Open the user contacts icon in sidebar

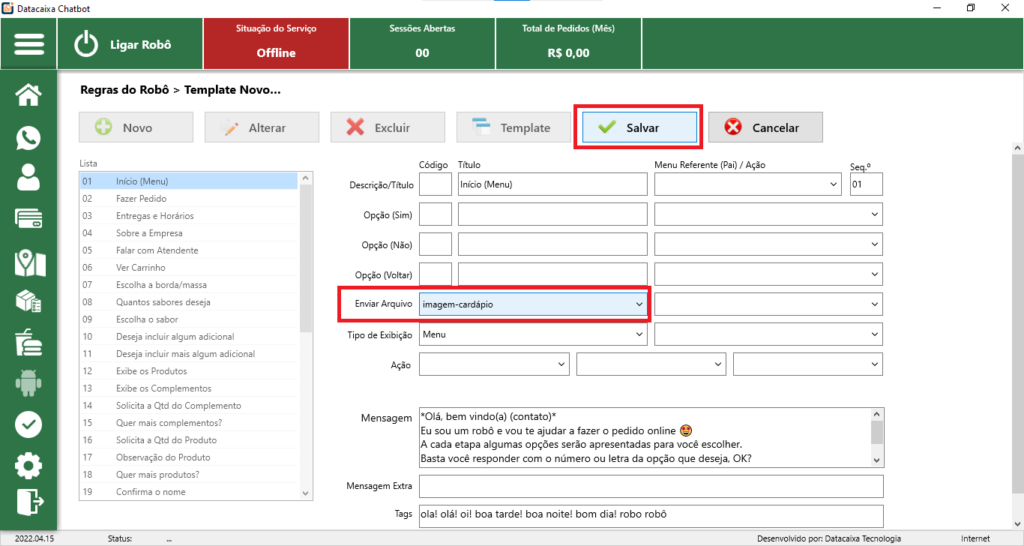pyautogui.click(x=29, y=178)
